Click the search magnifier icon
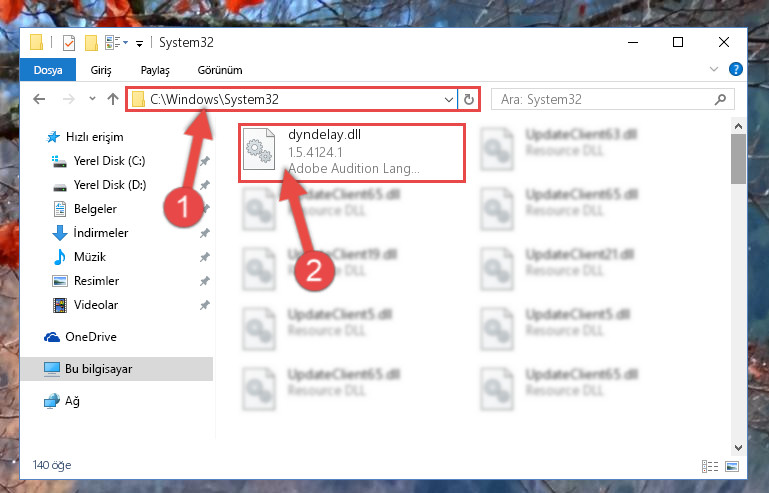This screenshot has height=493, width=769. coord(720,100)
